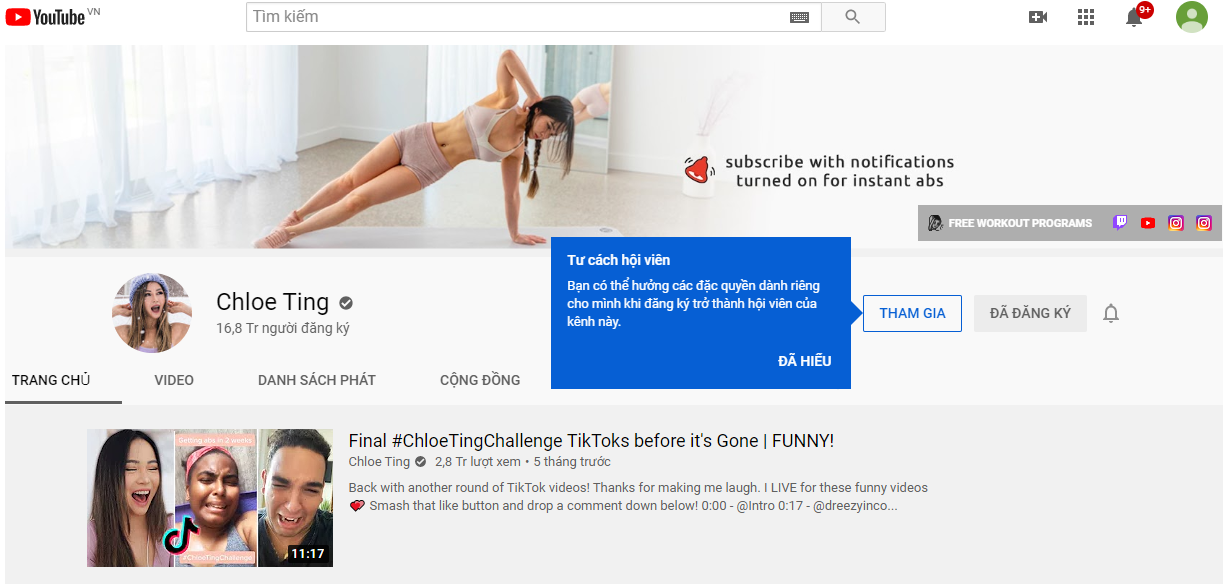Open the create video camera icon

1038,17
